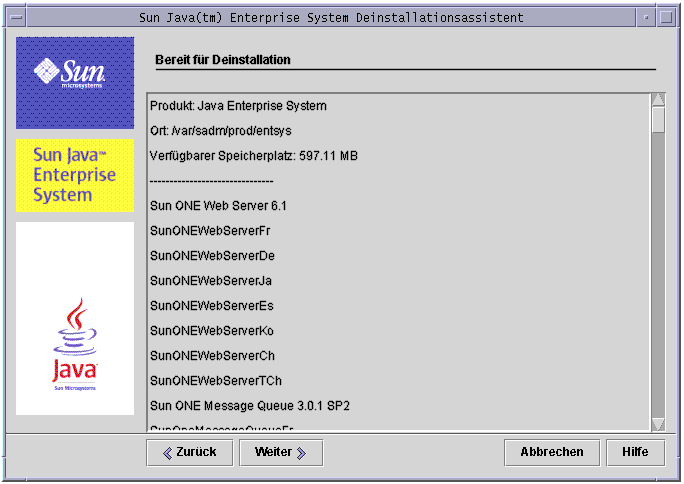Minimize the window with the title bar dot button

pos(646,18)
